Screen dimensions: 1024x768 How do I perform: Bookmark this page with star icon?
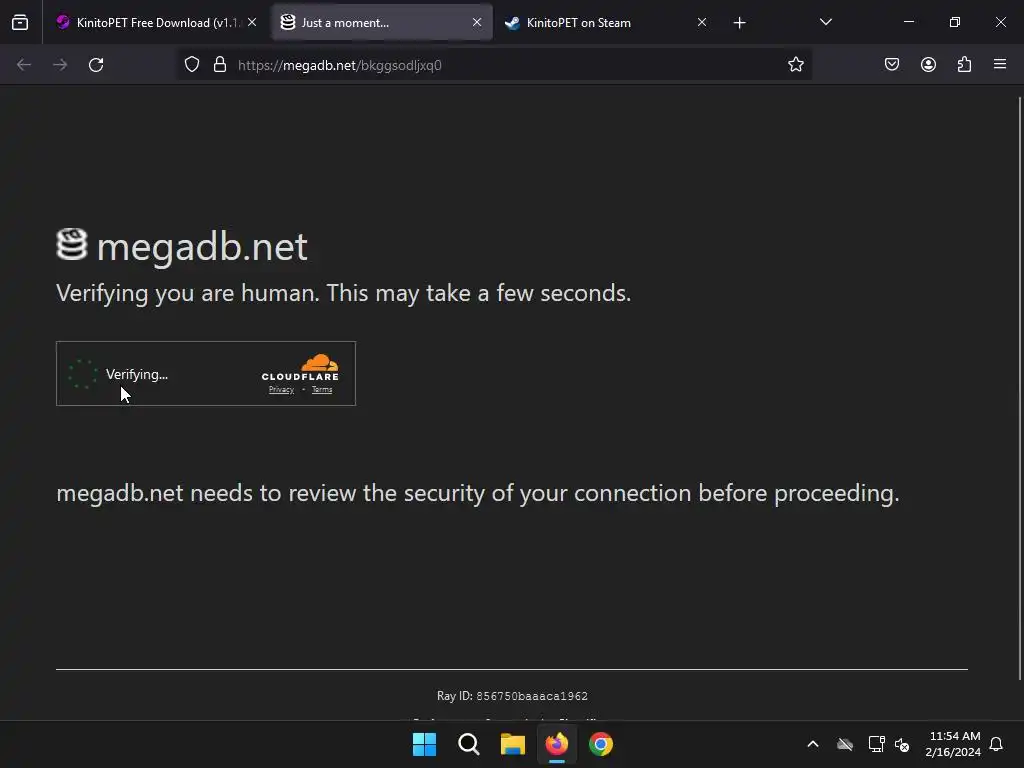pos(795,65)
